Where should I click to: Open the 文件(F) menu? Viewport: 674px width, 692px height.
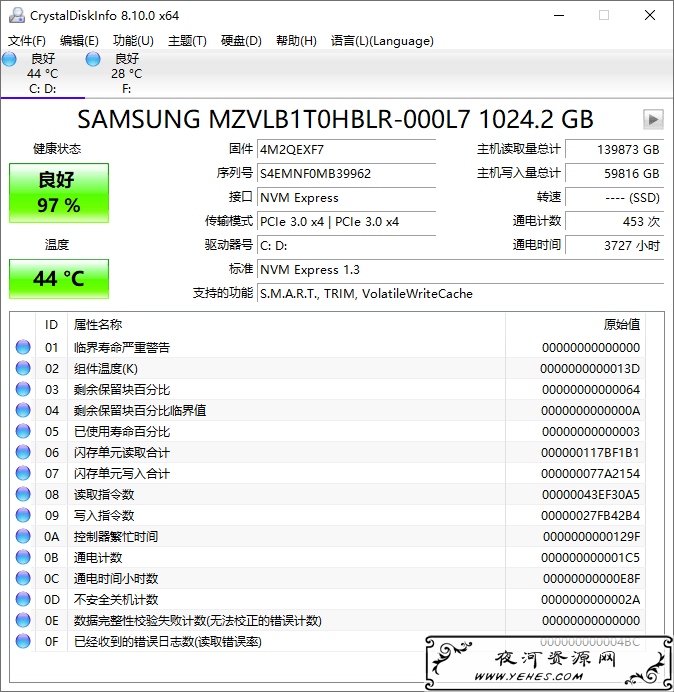[27, 41]
